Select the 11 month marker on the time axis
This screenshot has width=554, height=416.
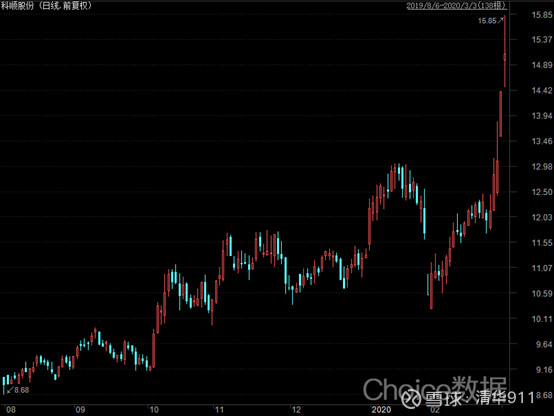(x=219, y=410)
